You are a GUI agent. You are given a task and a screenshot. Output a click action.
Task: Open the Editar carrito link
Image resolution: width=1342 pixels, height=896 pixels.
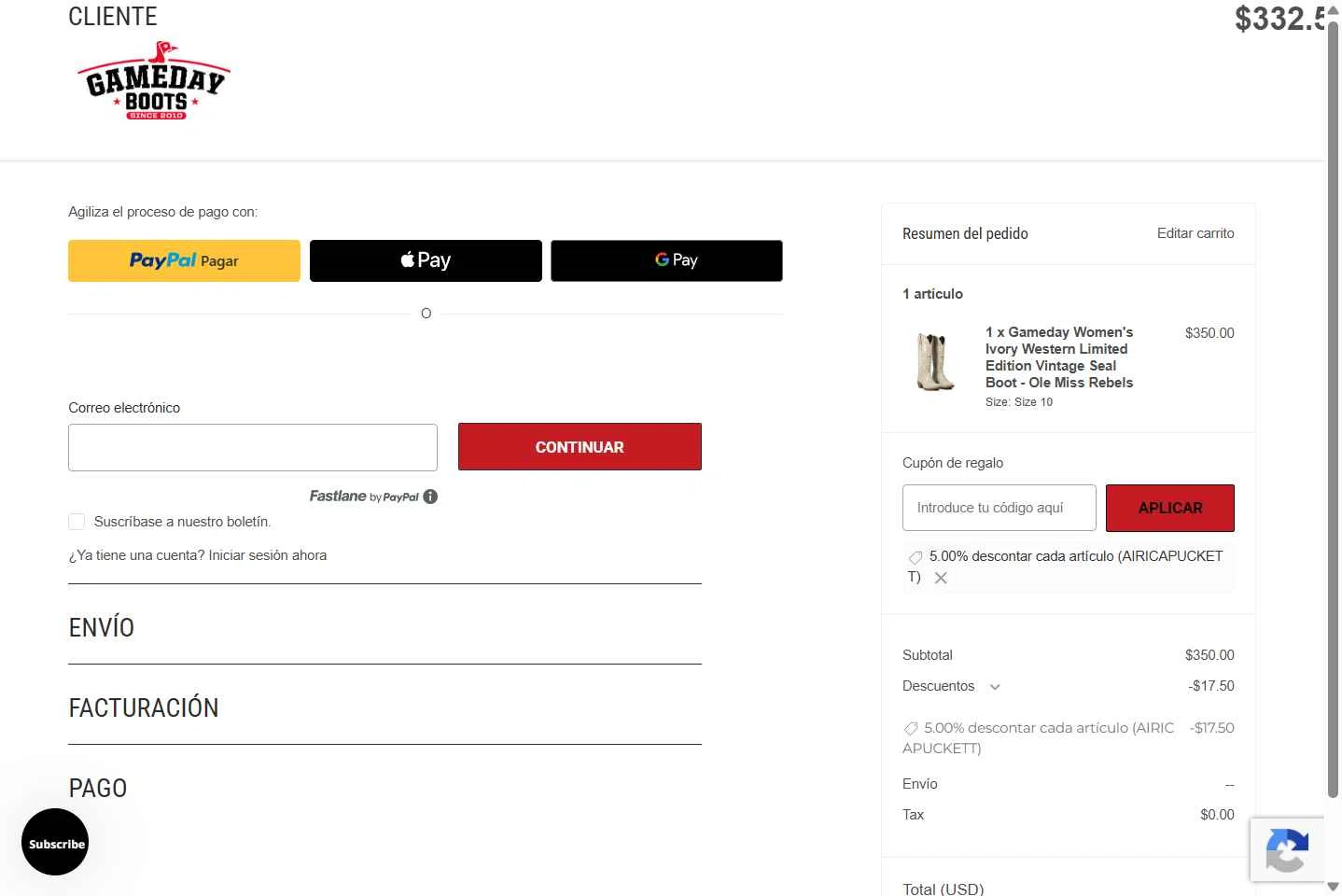tap(1195, 233)
